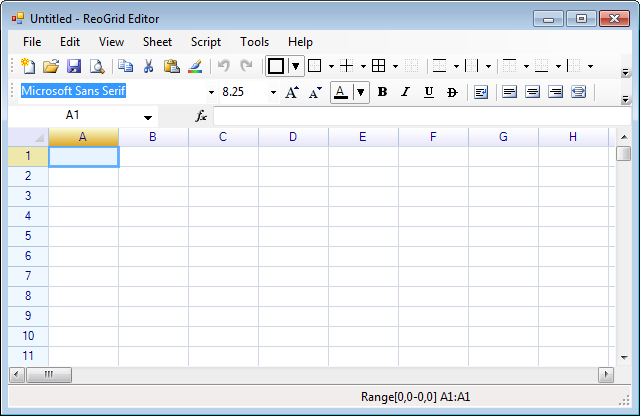Open Print Preview from the toolbar
The width and height of the screenshot is (640, 416).
tap(97, 66)
